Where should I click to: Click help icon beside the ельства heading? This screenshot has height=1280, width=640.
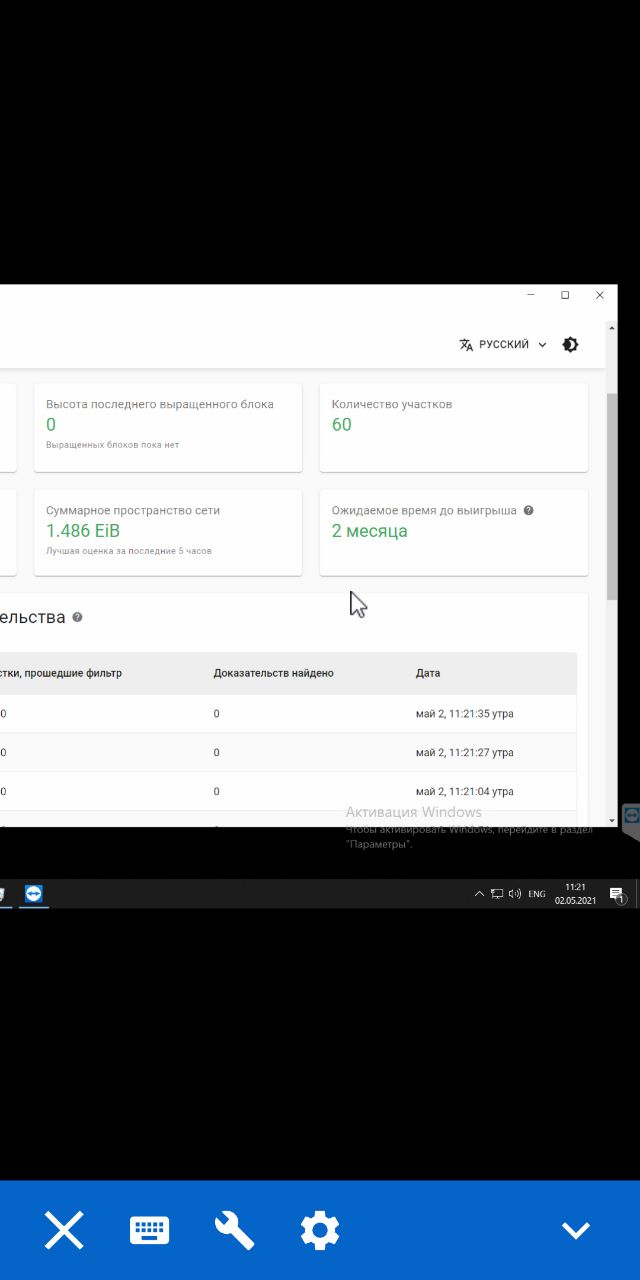point(77,617)
